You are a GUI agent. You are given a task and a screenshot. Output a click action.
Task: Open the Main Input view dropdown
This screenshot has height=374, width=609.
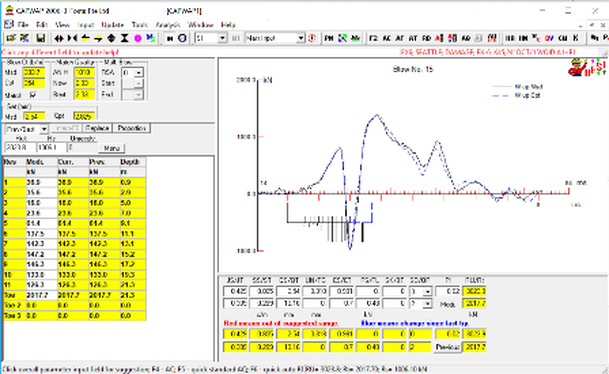[301, 38]
